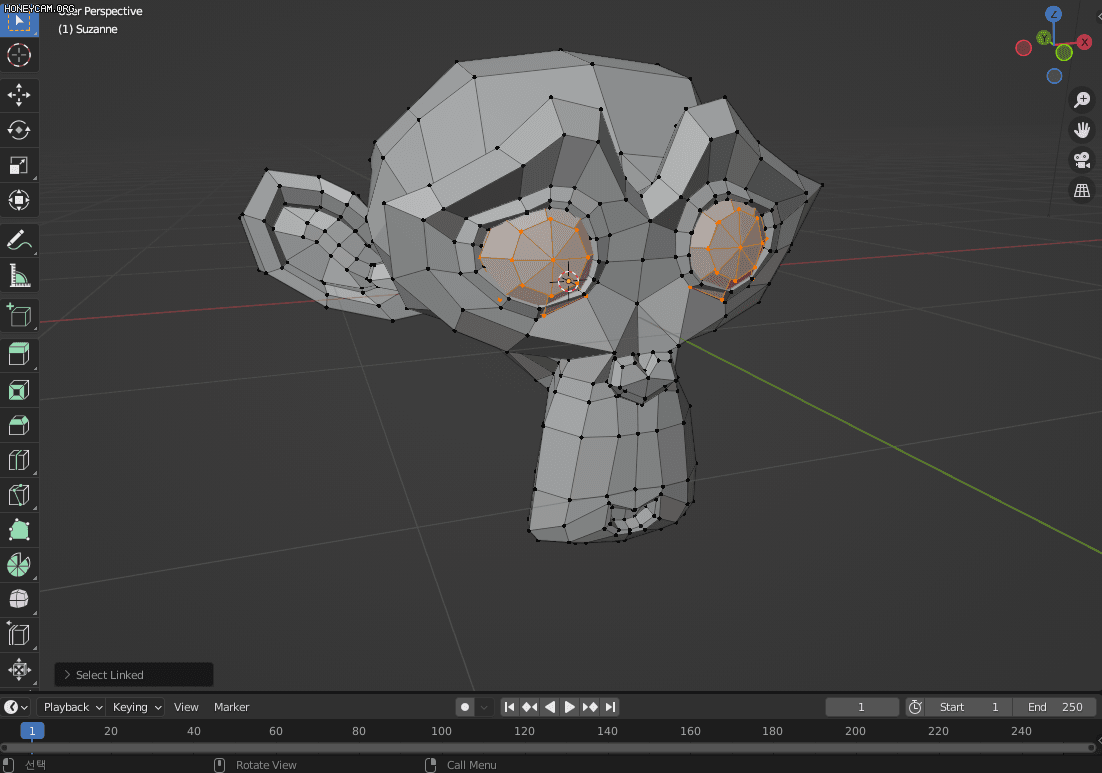Choose the Edge Slide tool

19,635
